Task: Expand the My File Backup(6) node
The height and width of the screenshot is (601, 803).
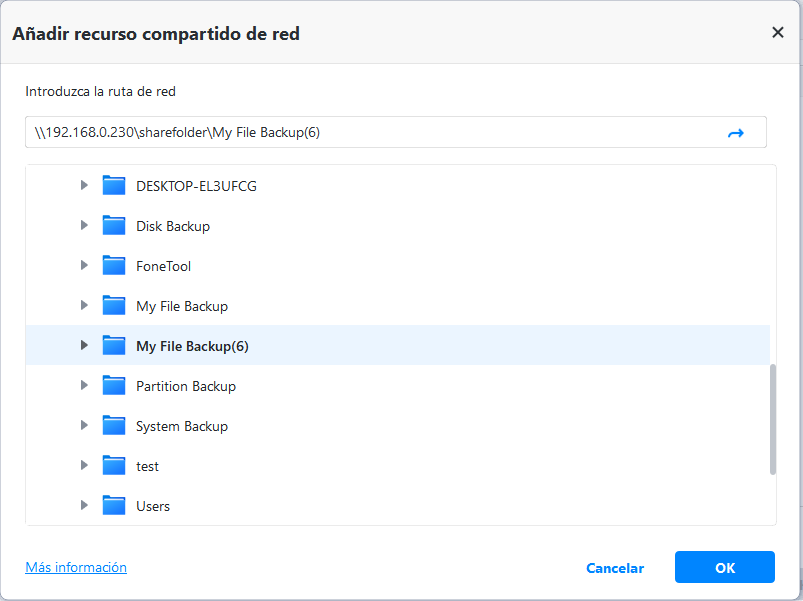Action: pyautogui.click(x=85, y=346)
